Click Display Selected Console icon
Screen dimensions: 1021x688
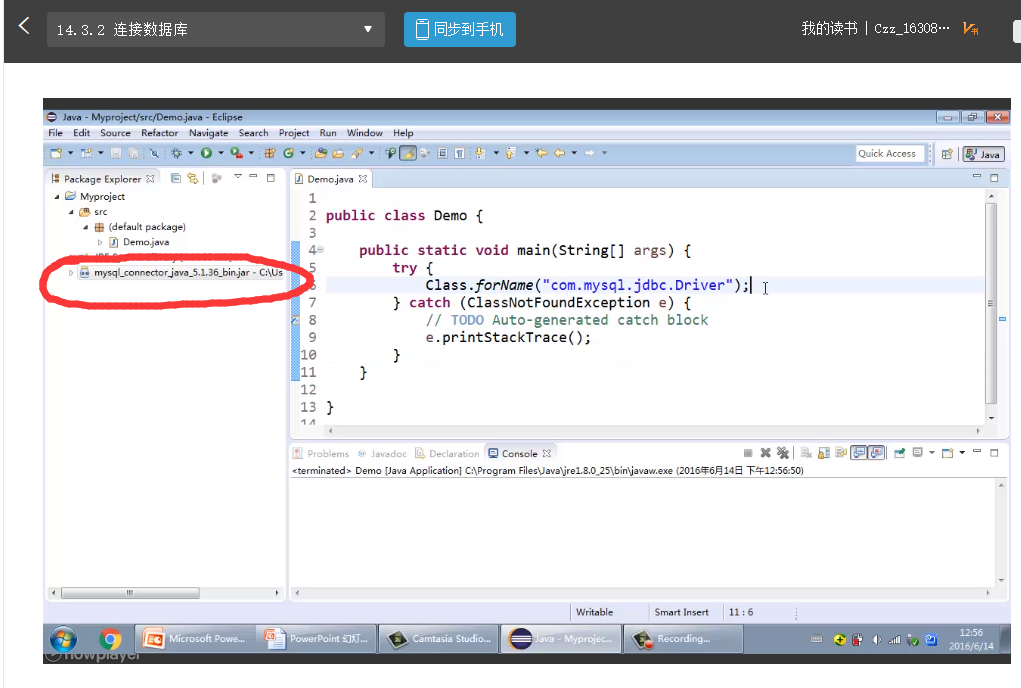tap(917, 453)
